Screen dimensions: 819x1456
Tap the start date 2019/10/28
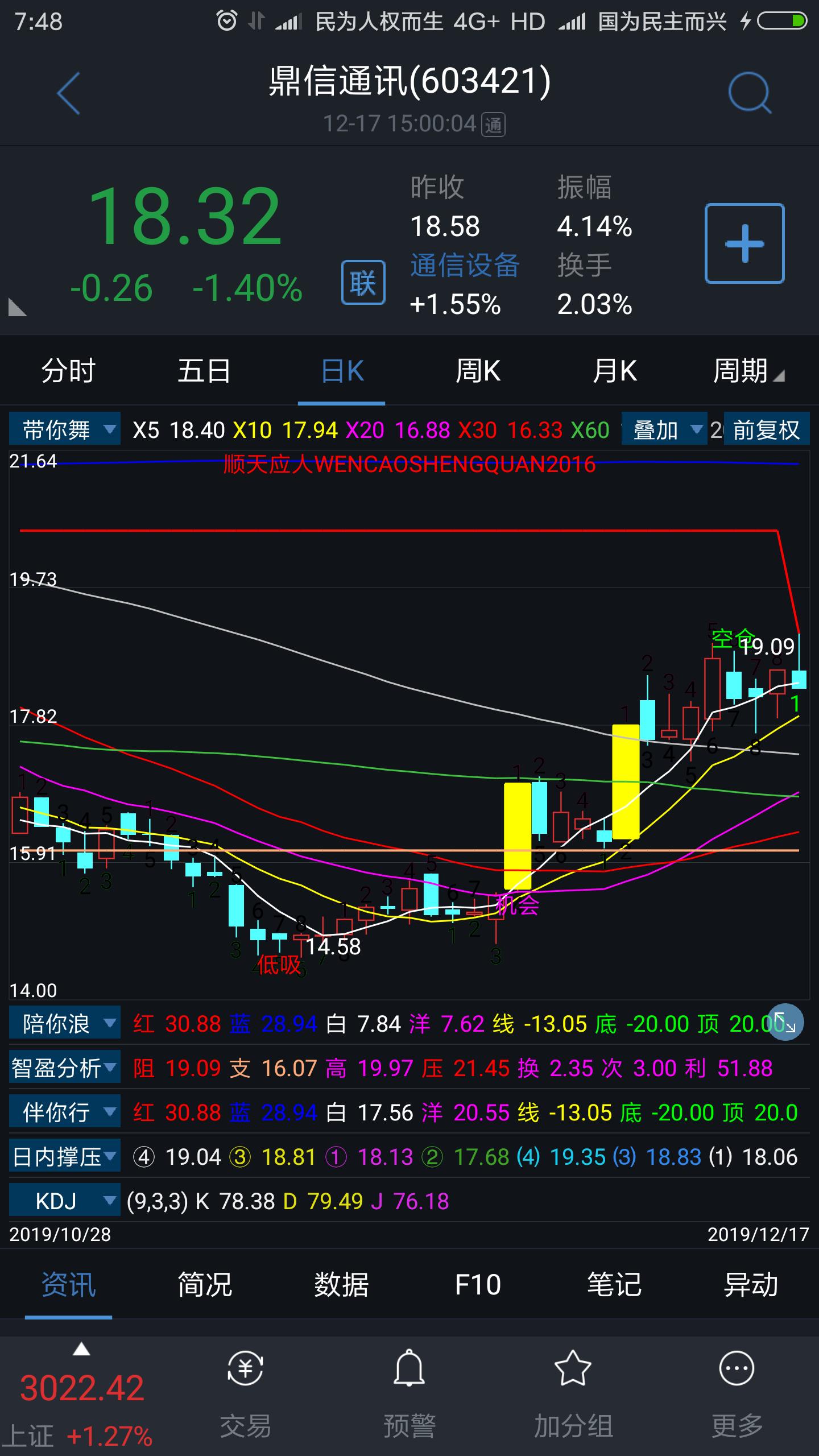pos(60,1234)
